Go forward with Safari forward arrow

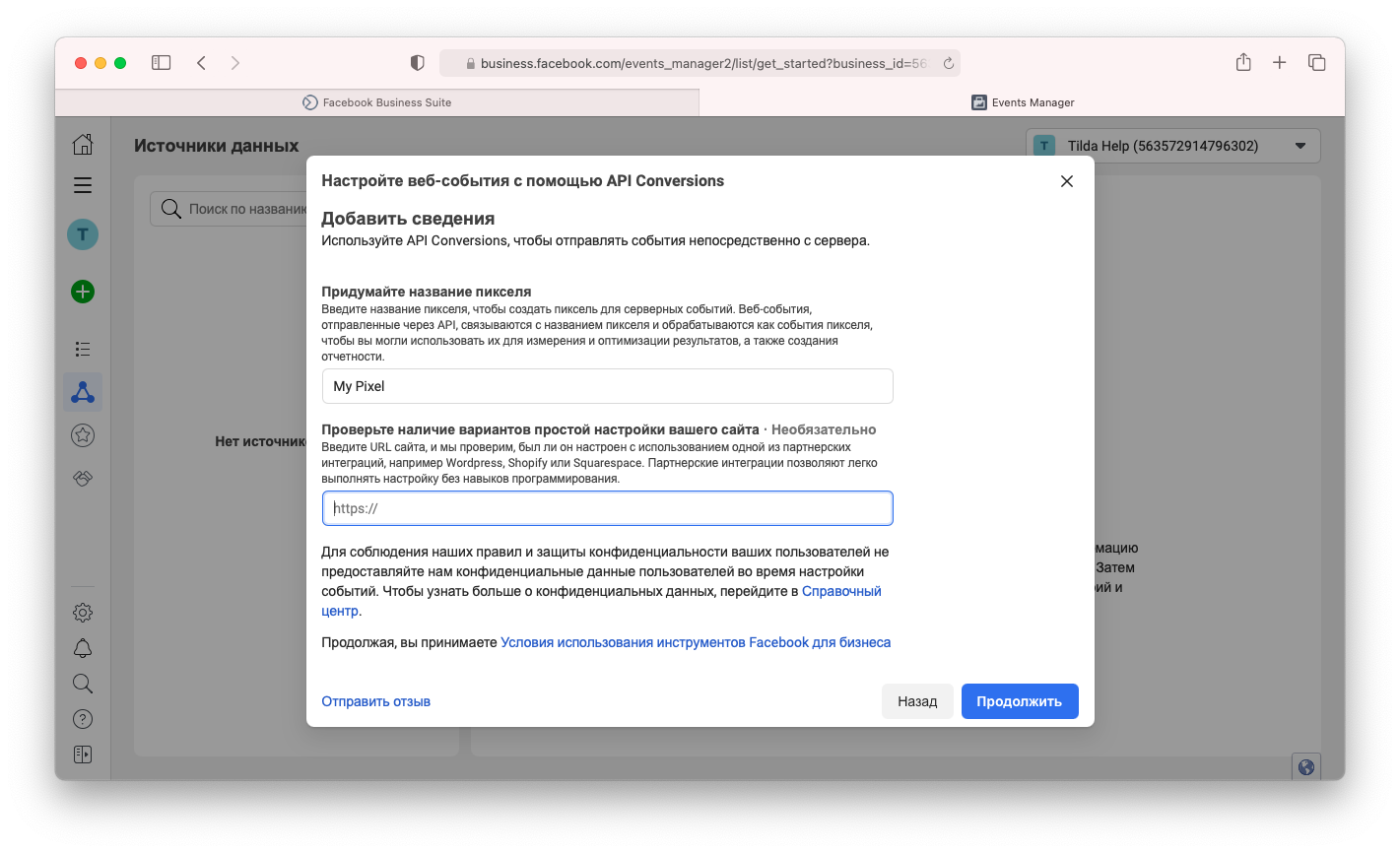click(x=234, y=63)
